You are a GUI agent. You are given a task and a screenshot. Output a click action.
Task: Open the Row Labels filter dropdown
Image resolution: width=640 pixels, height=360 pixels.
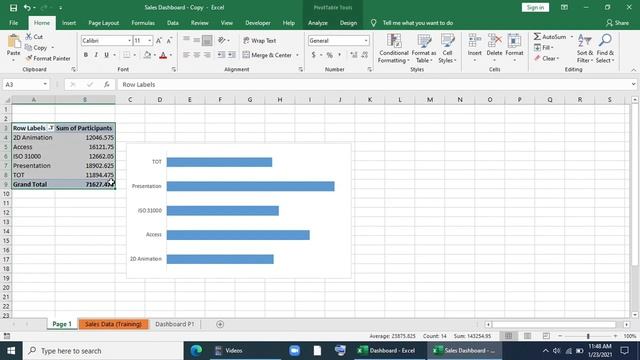pyautogui.click(x=51, y=128)
